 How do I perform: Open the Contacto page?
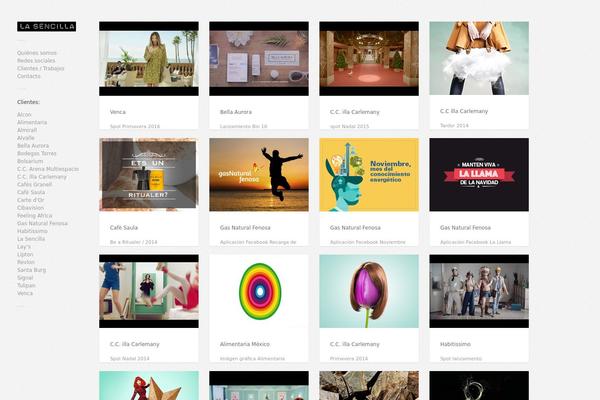tap(29, 76)
